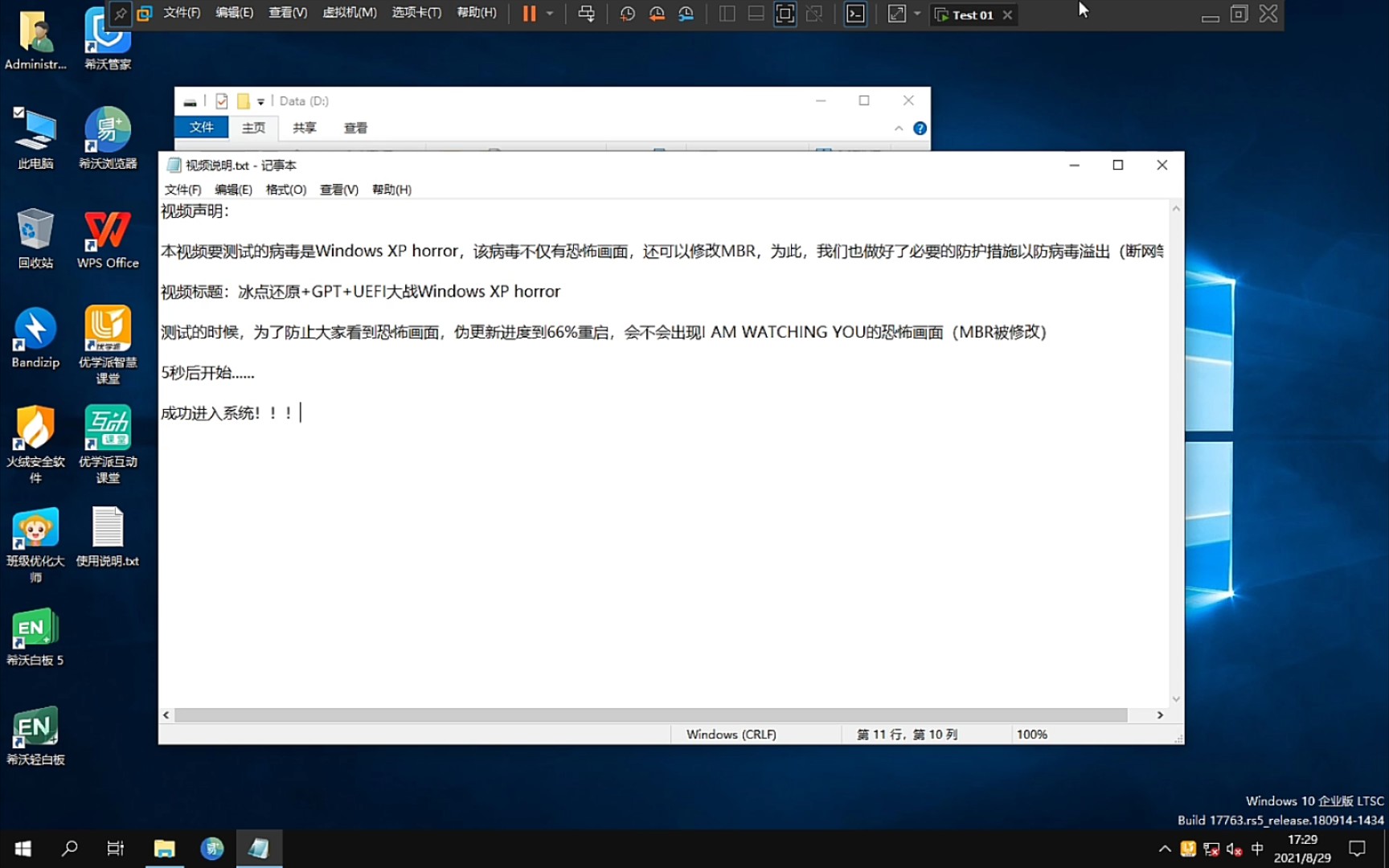Take a snapshot of the virtual machine
The image size is (1389, 868).
[628, 14]
